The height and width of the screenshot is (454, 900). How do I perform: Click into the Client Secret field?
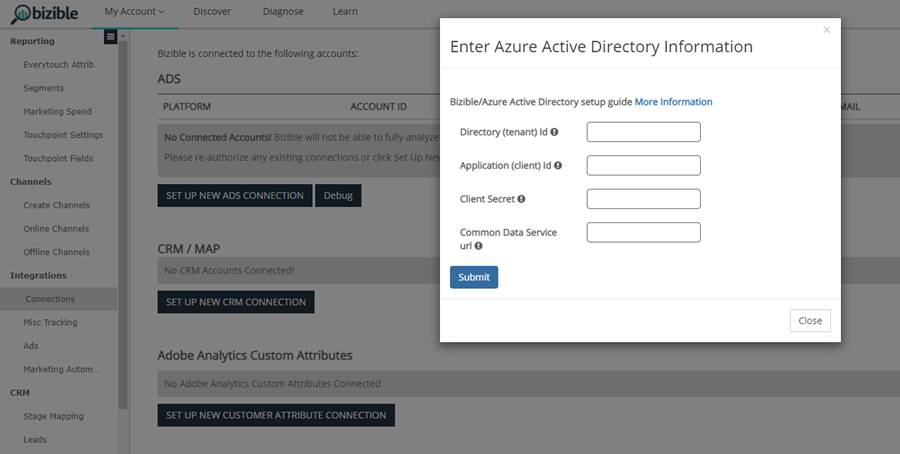643,199
